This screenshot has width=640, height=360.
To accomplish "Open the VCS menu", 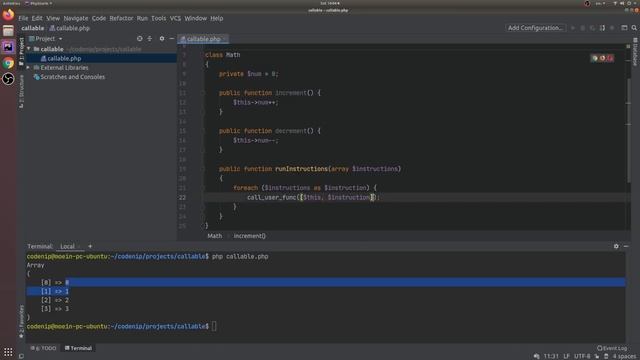I will (175, 18).
